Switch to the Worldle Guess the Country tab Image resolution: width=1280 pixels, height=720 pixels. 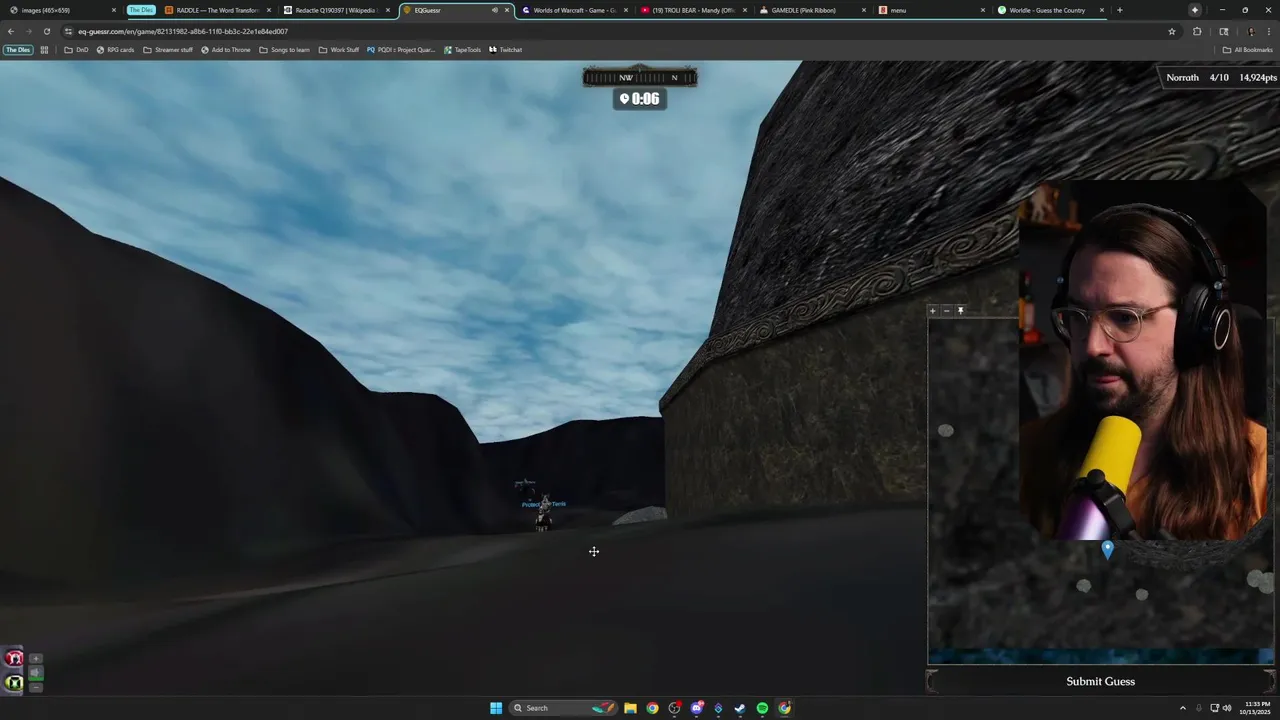tap(1050, 10)
